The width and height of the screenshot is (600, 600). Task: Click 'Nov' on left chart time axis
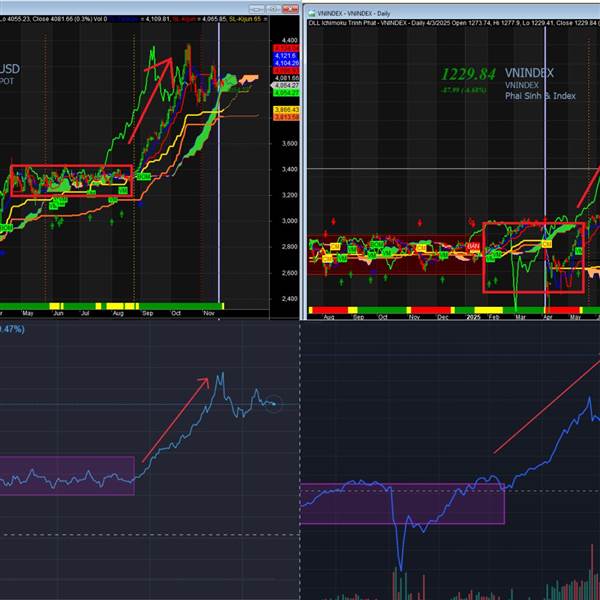[x=209, y=313]
